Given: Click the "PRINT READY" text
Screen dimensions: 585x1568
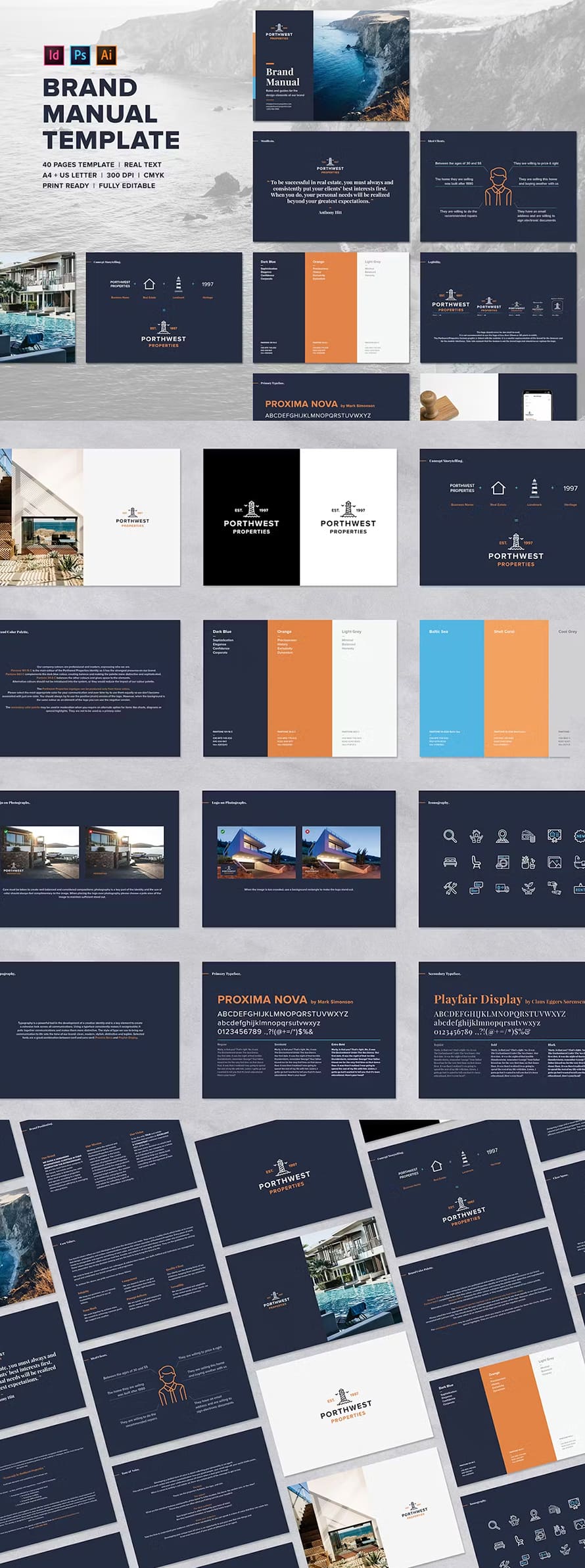Looking at the screenshot, I should pos(66,186).
